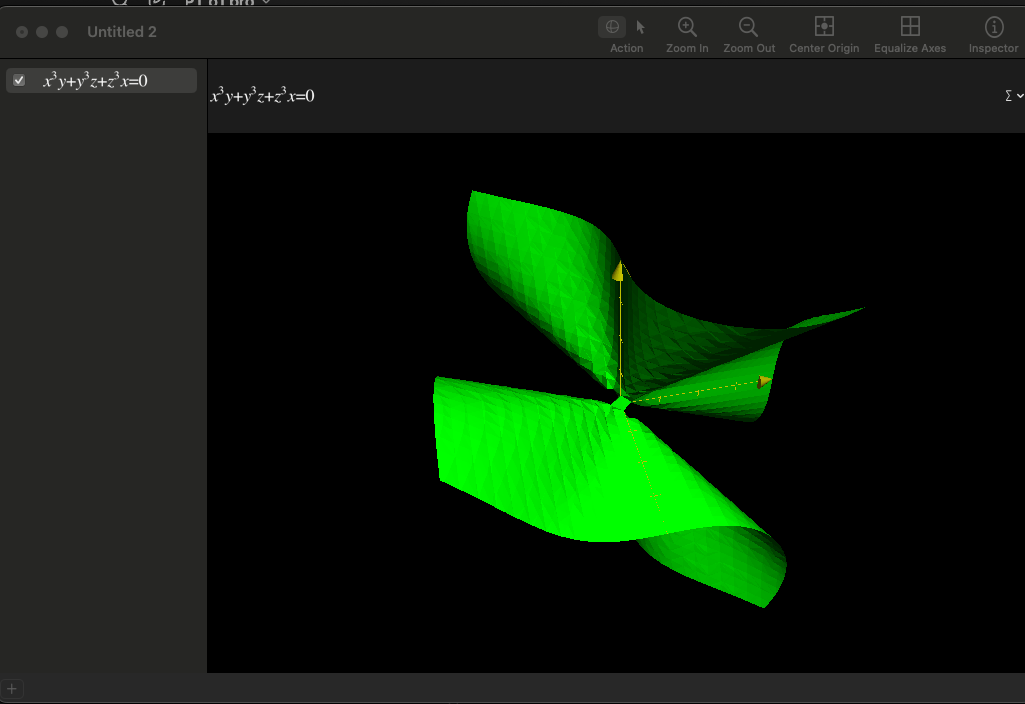Open the Inspector info icon

pos(994,27)
